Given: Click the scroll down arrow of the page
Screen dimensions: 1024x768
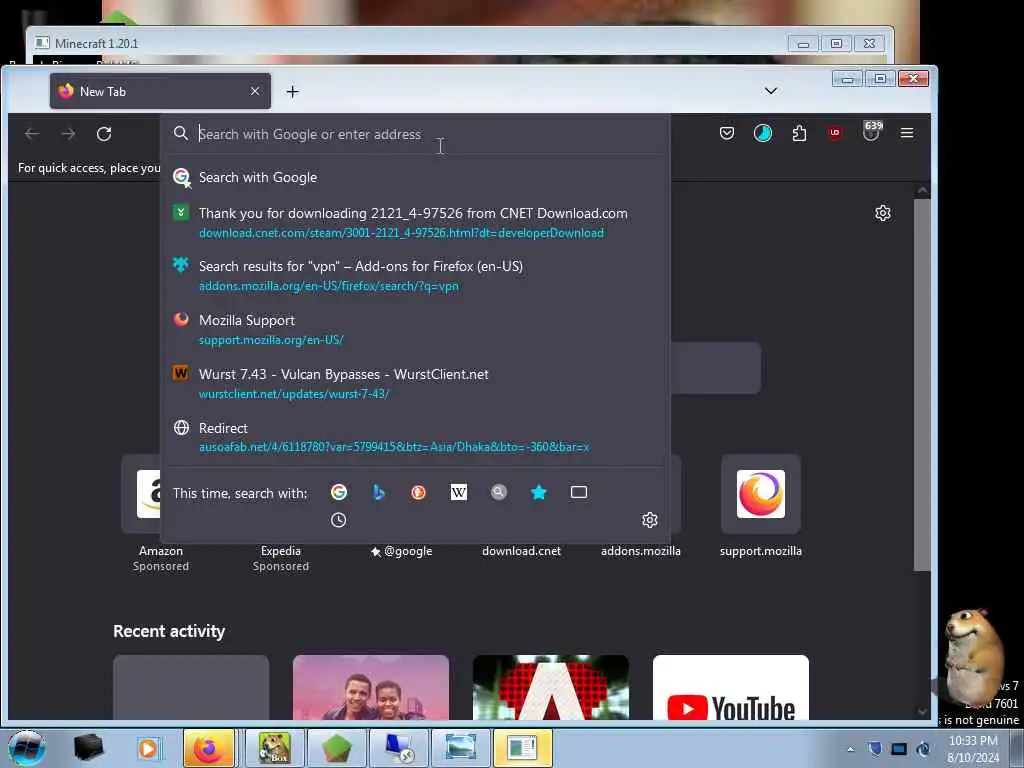Looking at the screenshot, I should [x=922, y=712].
